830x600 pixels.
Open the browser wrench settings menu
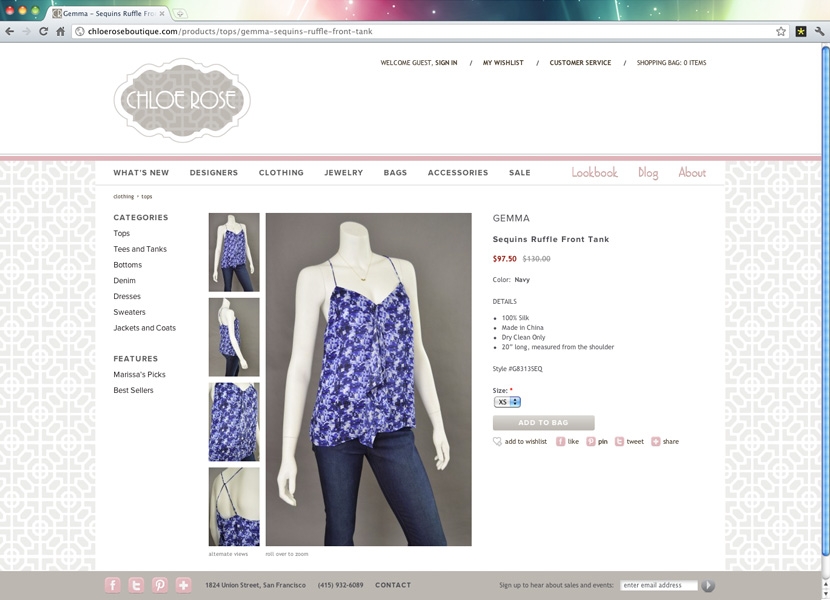pos(819,31)
